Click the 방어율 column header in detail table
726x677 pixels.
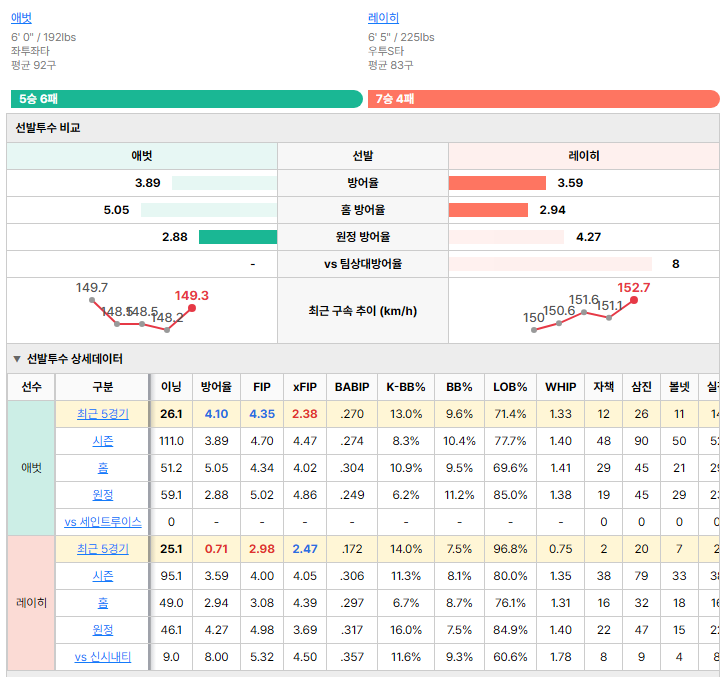(x=216, y=387)
